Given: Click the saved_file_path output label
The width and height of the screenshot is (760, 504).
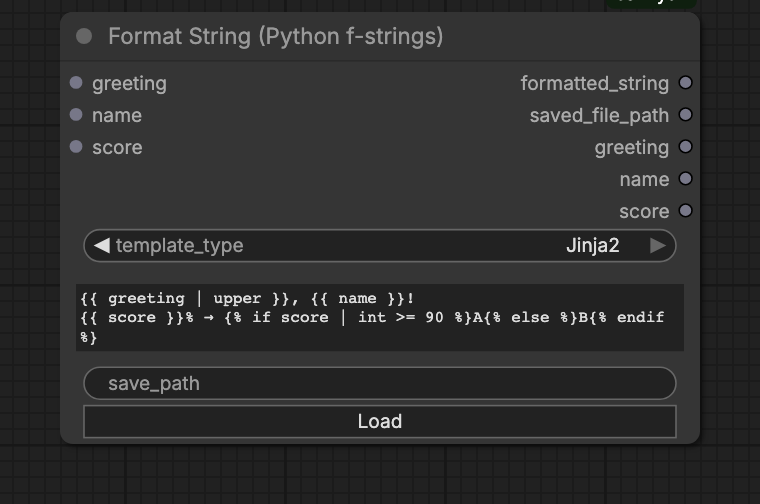Looking at the screenshot, I should pos(599,115).
